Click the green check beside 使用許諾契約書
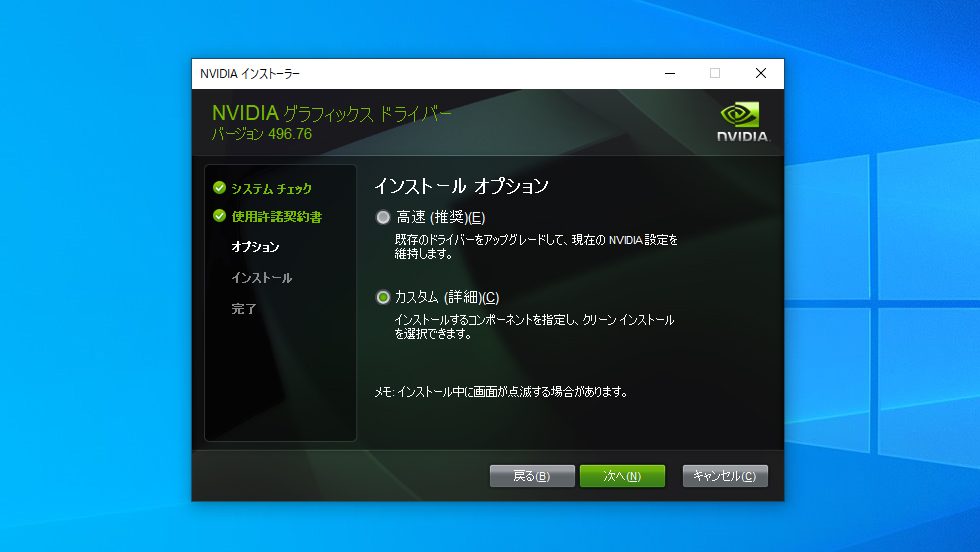The width and height of the screenshot is (980, 552). click(x=219, y=216)
